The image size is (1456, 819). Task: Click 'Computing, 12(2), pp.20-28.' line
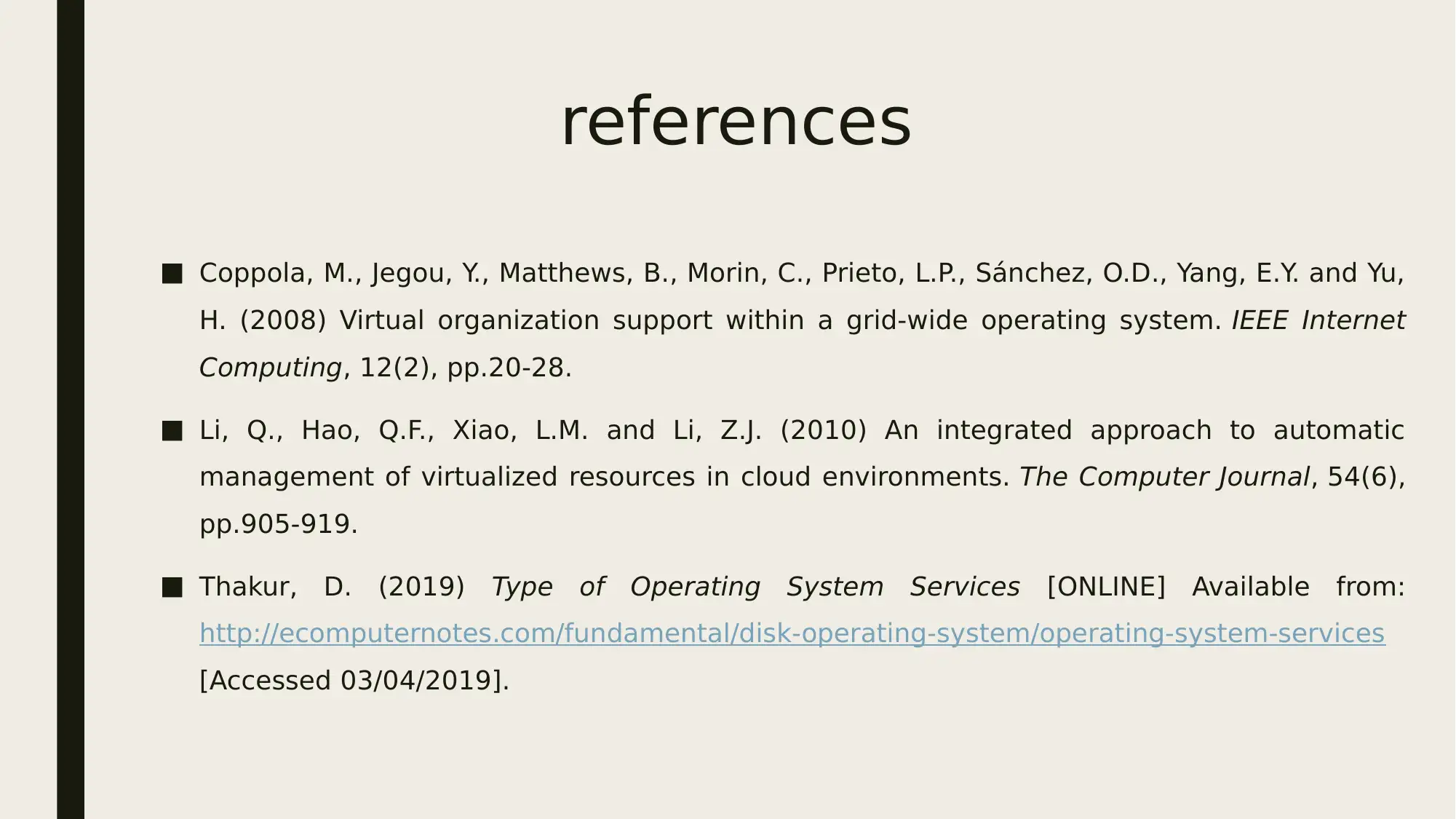[x=386, y=368]
